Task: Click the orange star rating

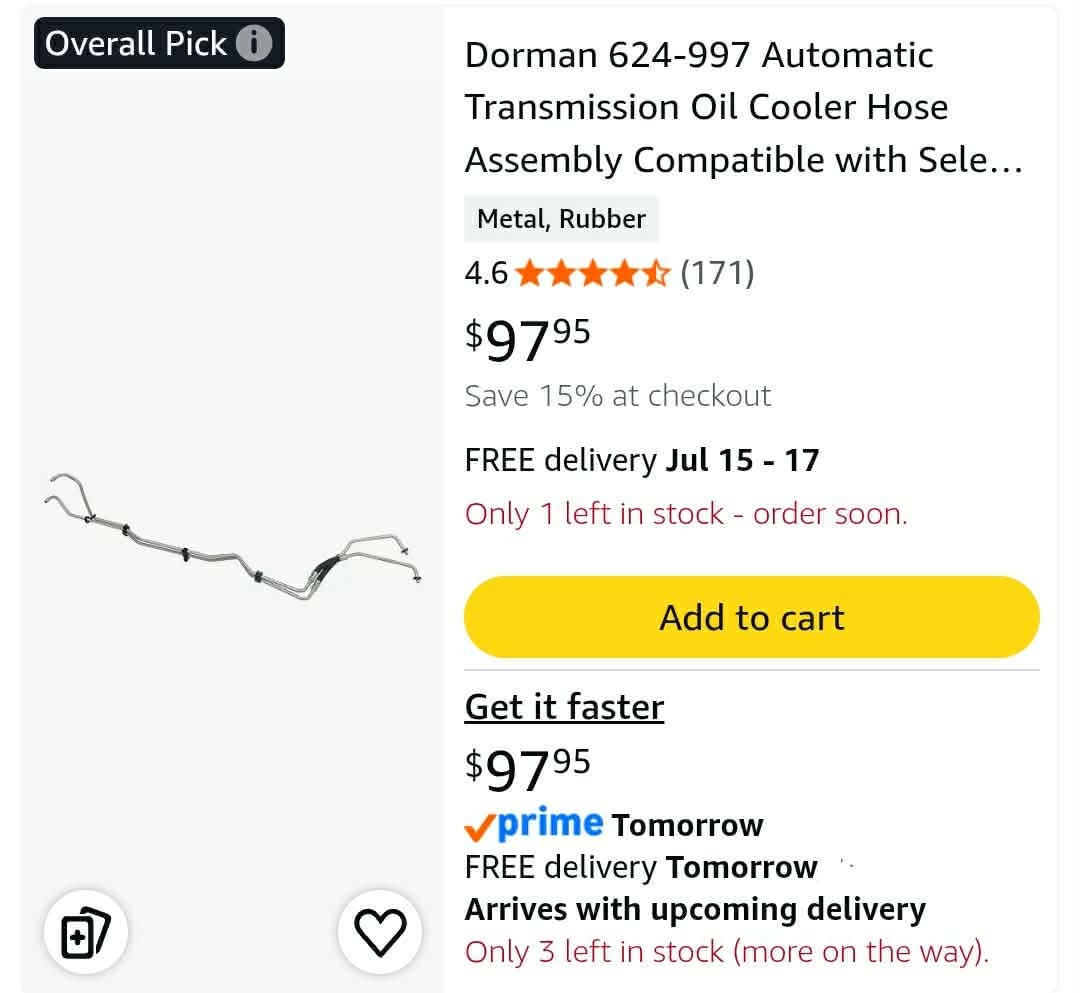Action: (592, 273)
